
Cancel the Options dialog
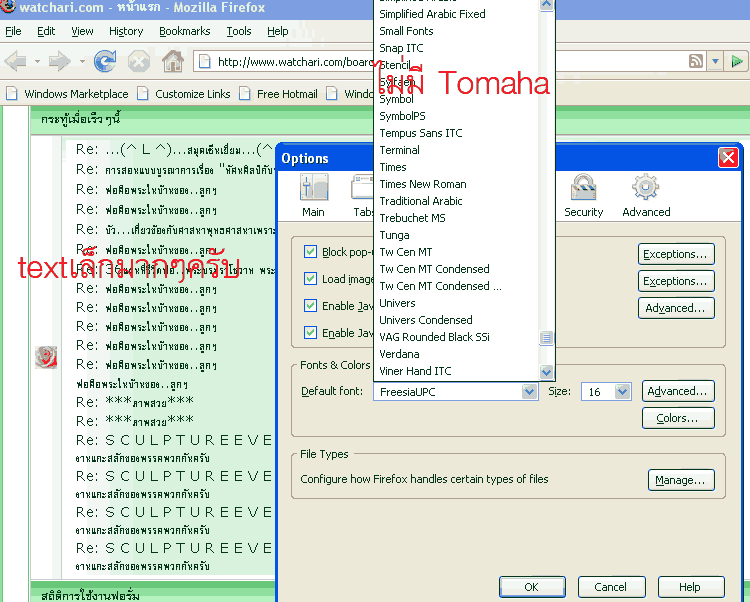pos(611,587)
